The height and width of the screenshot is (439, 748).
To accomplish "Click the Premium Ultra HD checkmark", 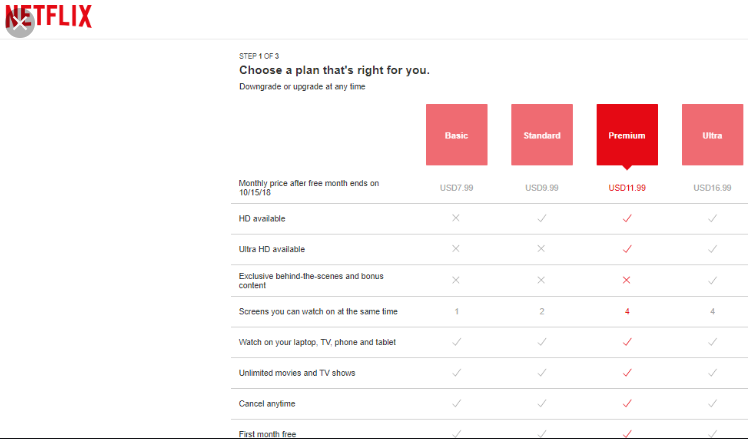I will click(x=627, y=249).
